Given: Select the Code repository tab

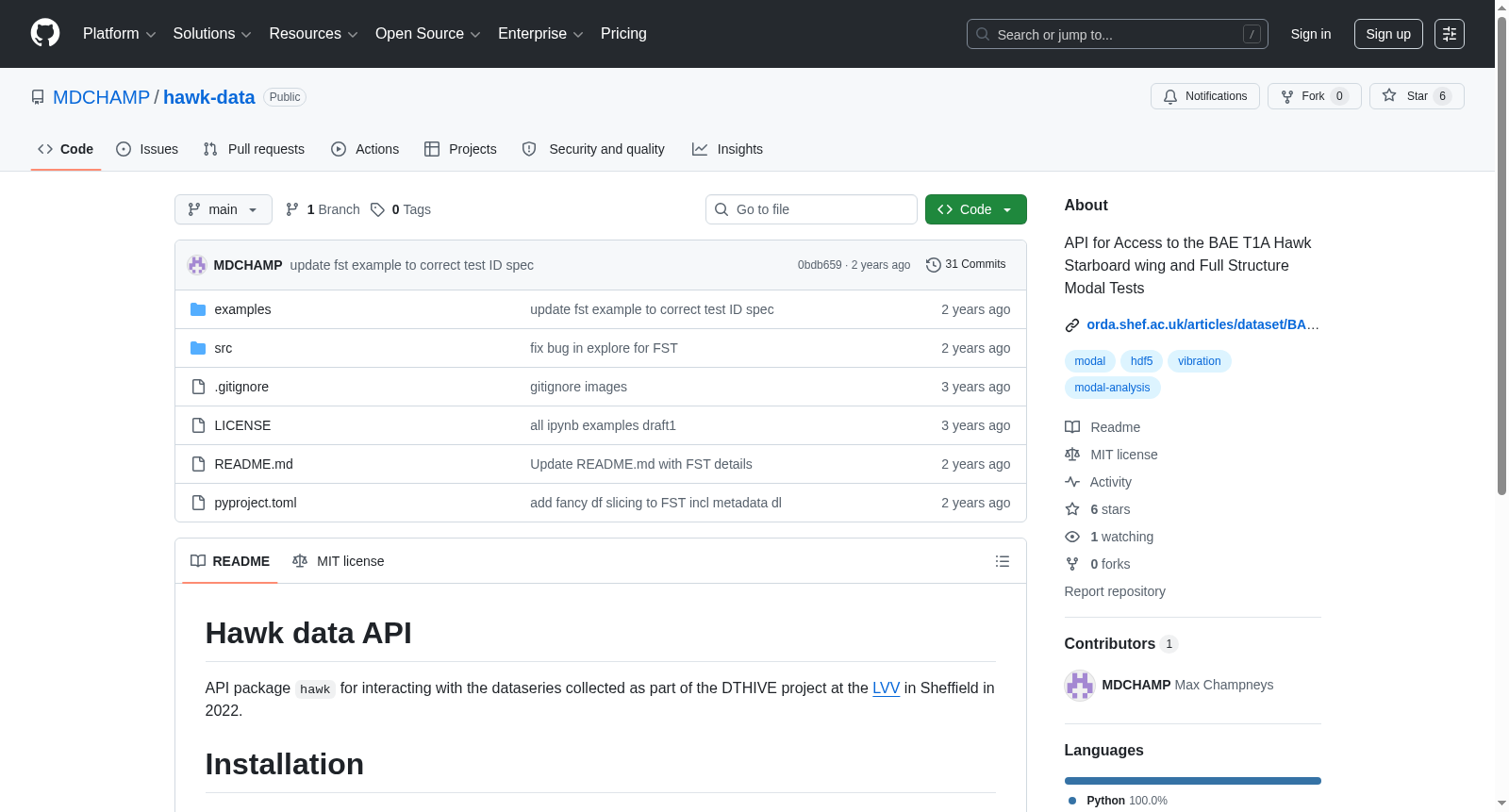Looking at the screenshot, I should point(66,149).
